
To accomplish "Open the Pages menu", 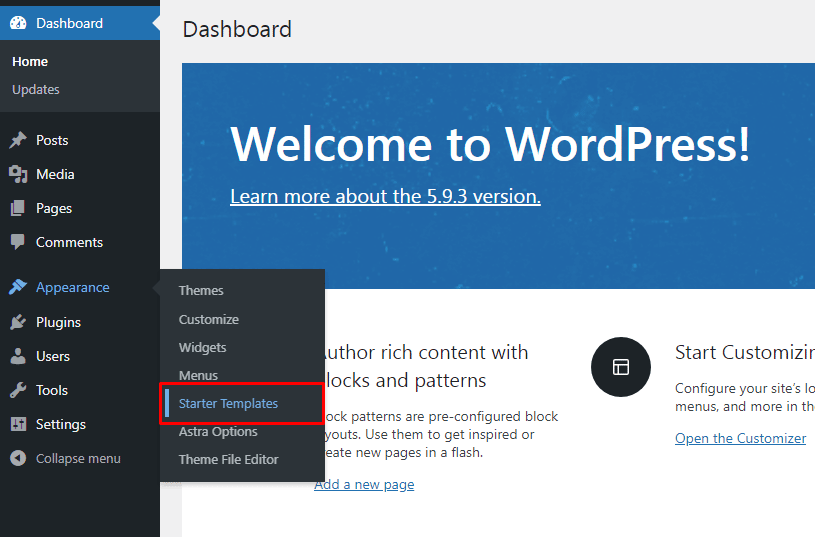I will click(80, 208).
